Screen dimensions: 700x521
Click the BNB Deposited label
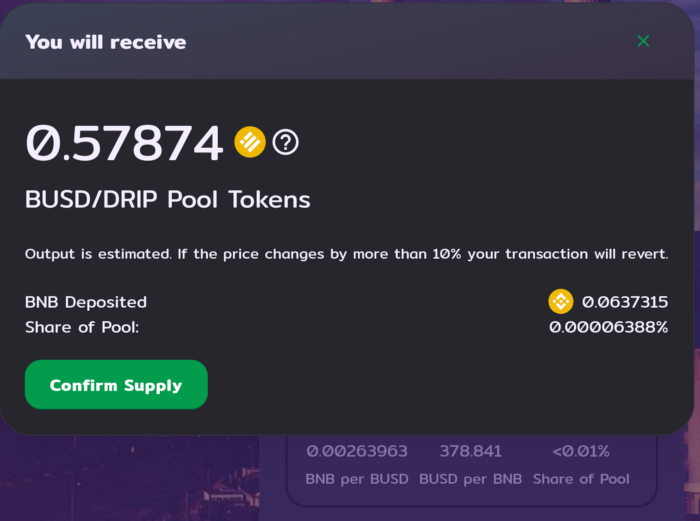[x=86, y=302]
